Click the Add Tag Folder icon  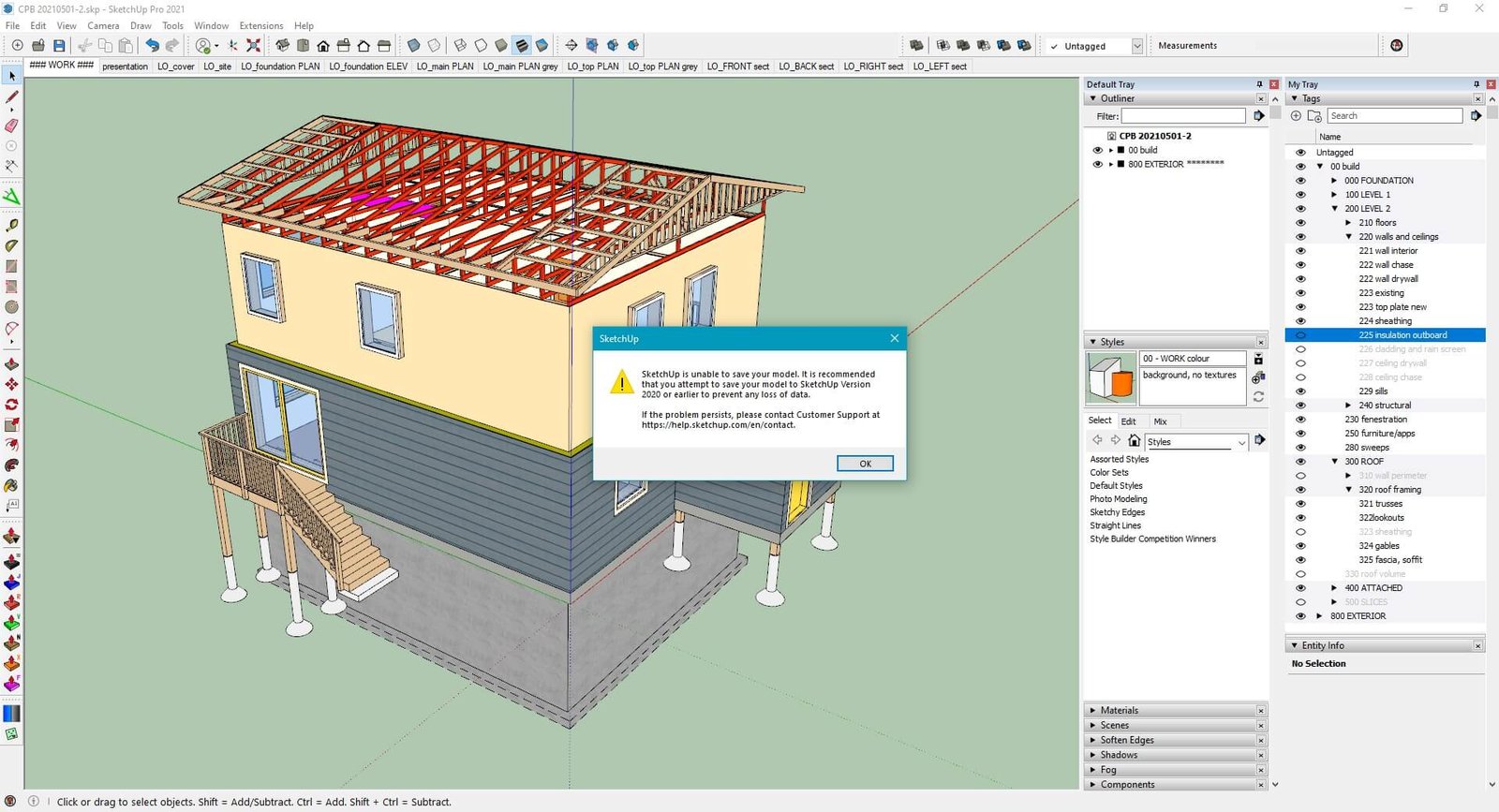click(x=1314, y=116)
